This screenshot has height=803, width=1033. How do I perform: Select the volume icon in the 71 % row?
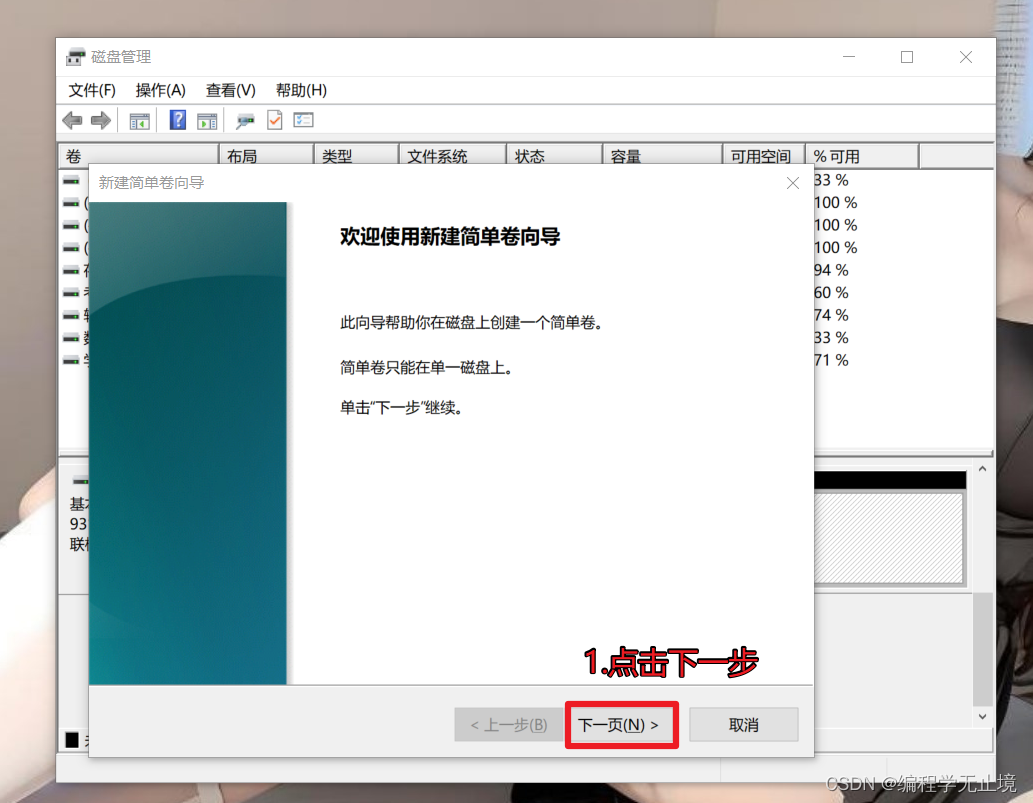[x=71, y=360]
